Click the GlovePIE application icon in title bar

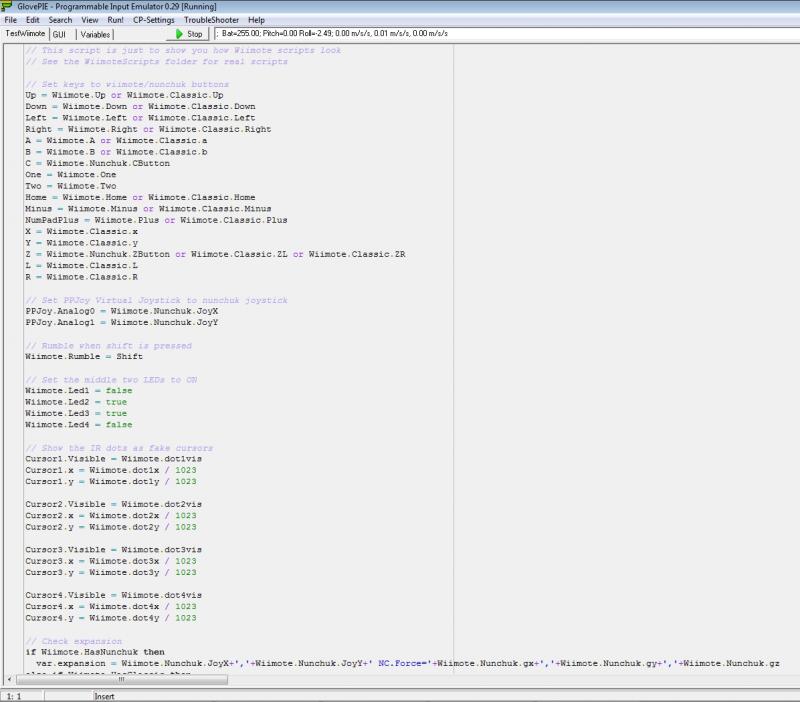point(8,7)
